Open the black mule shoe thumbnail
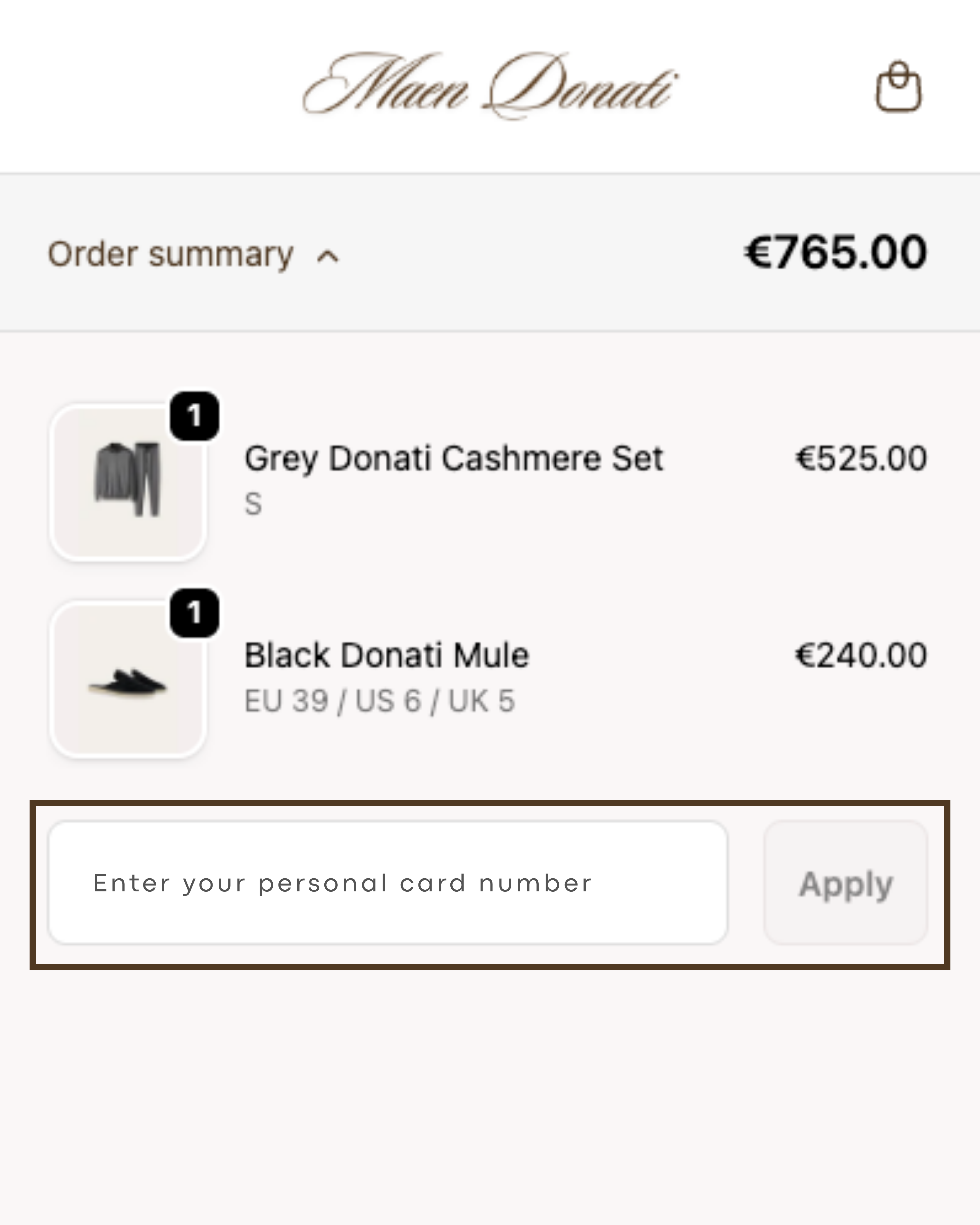The width and height of the screenshot is (980, 1225). [128, 679]
